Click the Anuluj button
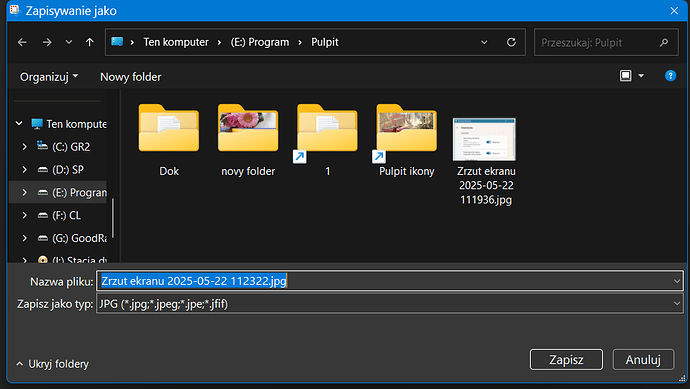Screen dimensions: 690x389 [643, 360]
